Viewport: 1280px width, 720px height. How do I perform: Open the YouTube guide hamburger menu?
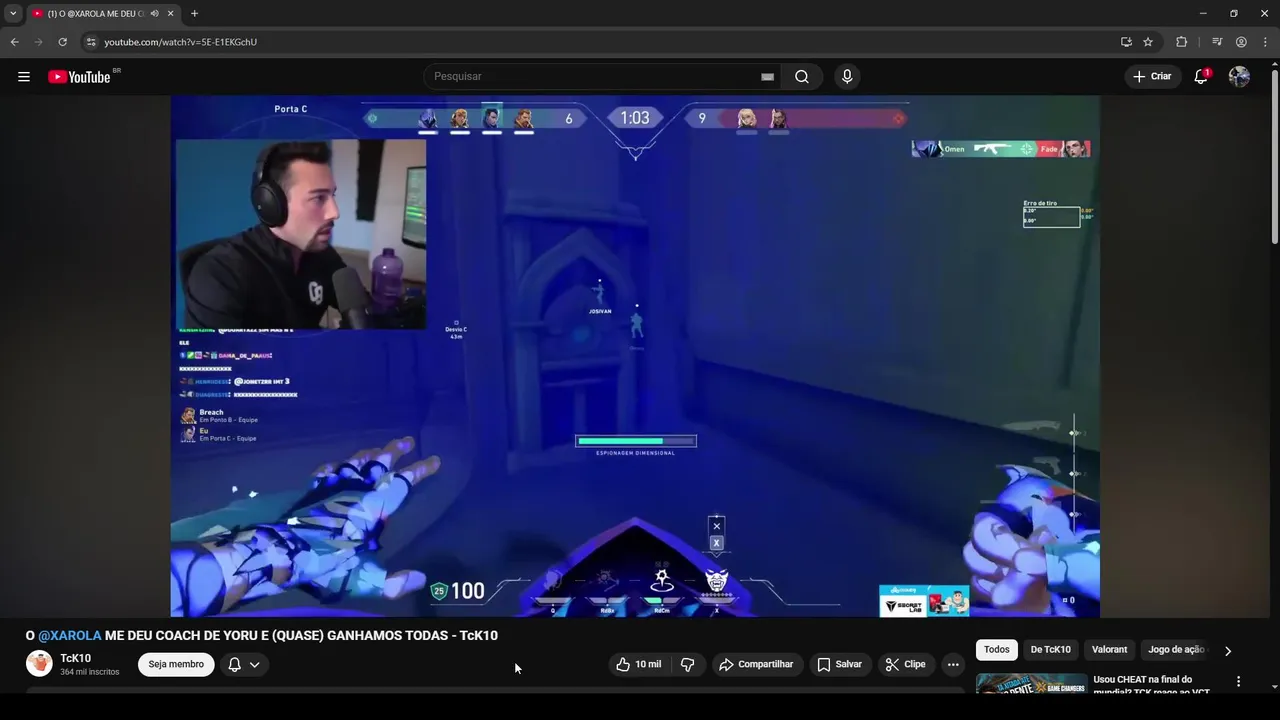[x=24, y=77]
